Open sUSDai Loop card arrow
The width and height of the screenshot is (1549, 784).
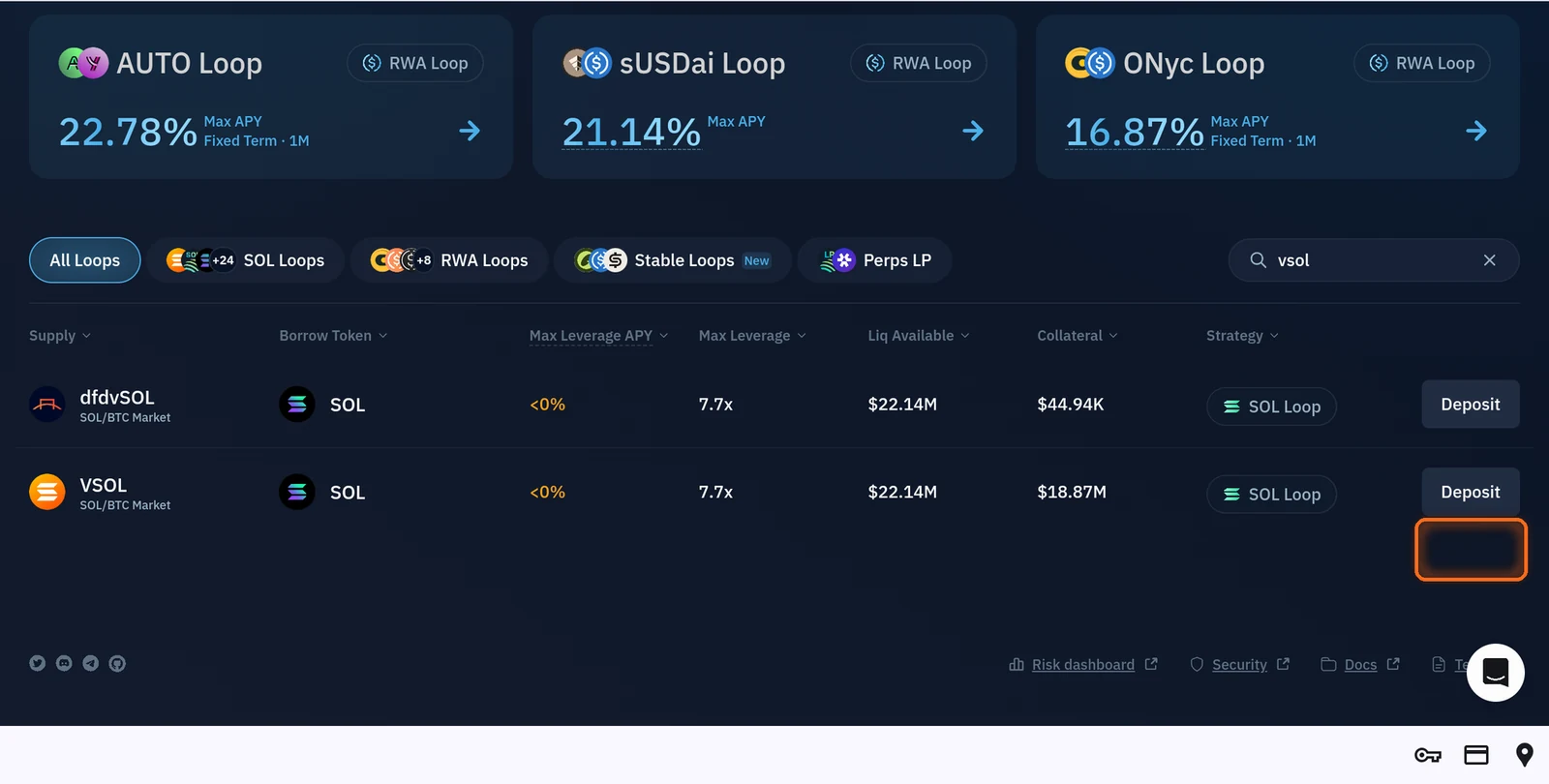(973, 131)
